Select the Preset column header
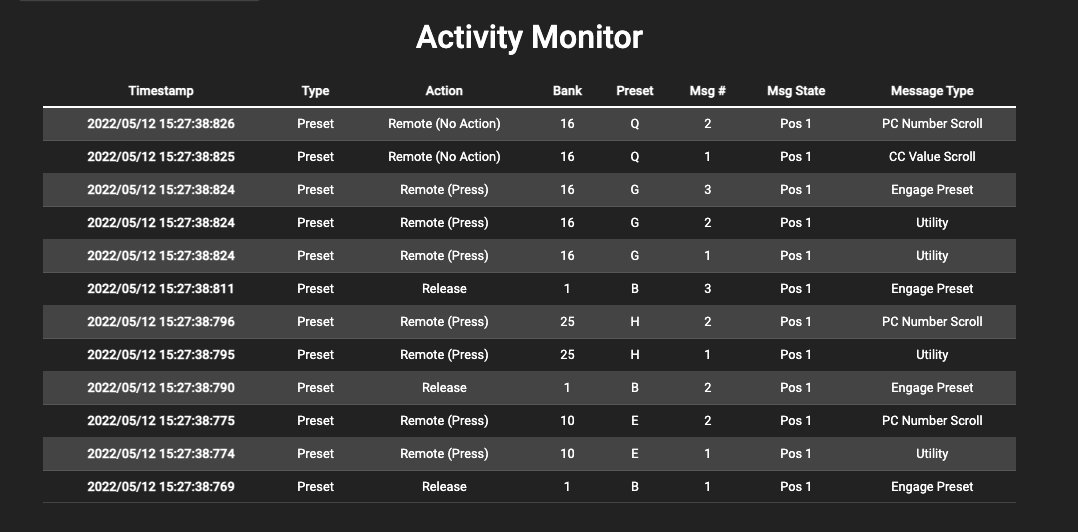The image size is (1078, 532). click(x=634, y=91)
